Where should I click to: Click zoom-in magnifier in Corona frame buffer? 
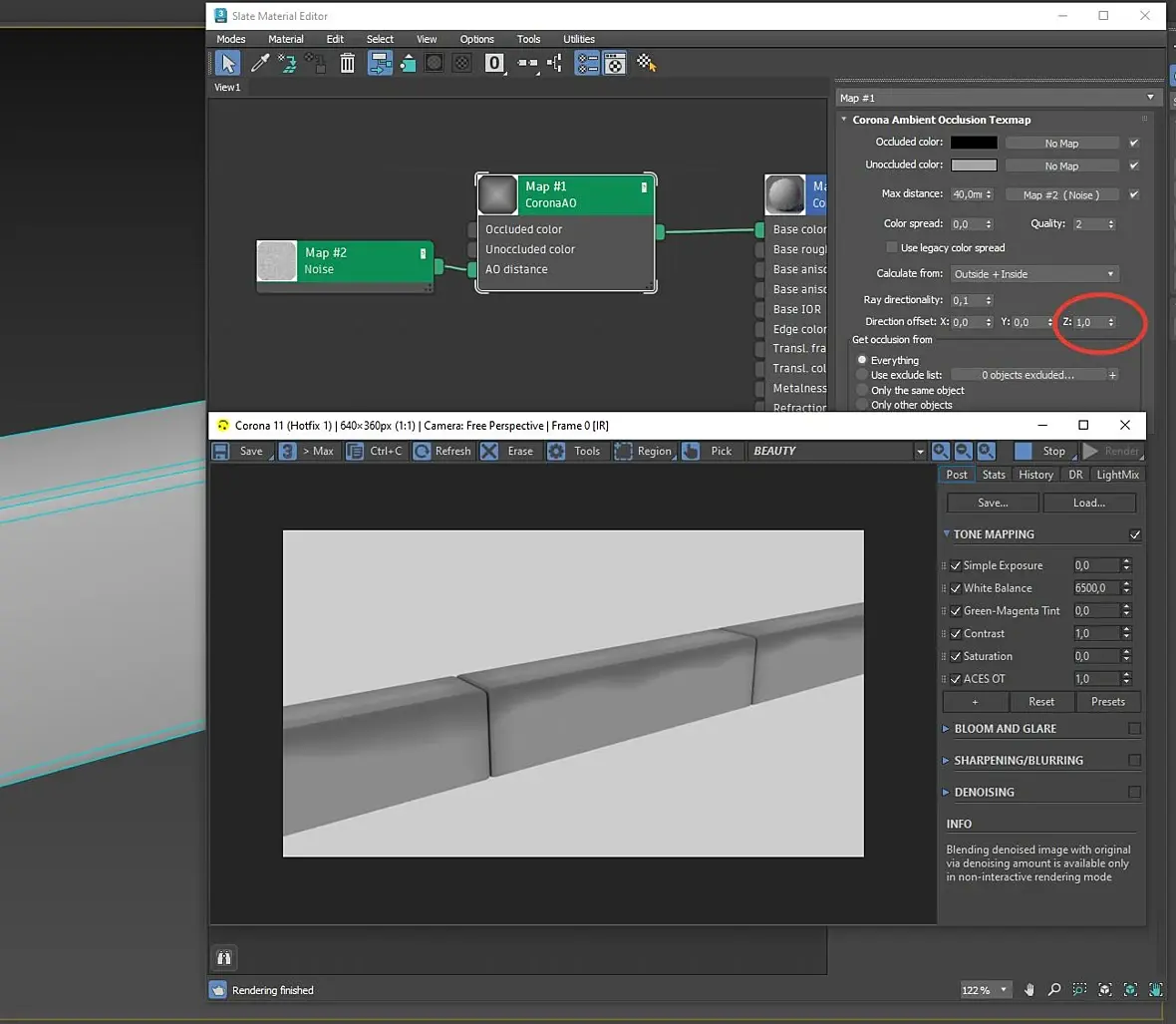[x=941, y=452]
